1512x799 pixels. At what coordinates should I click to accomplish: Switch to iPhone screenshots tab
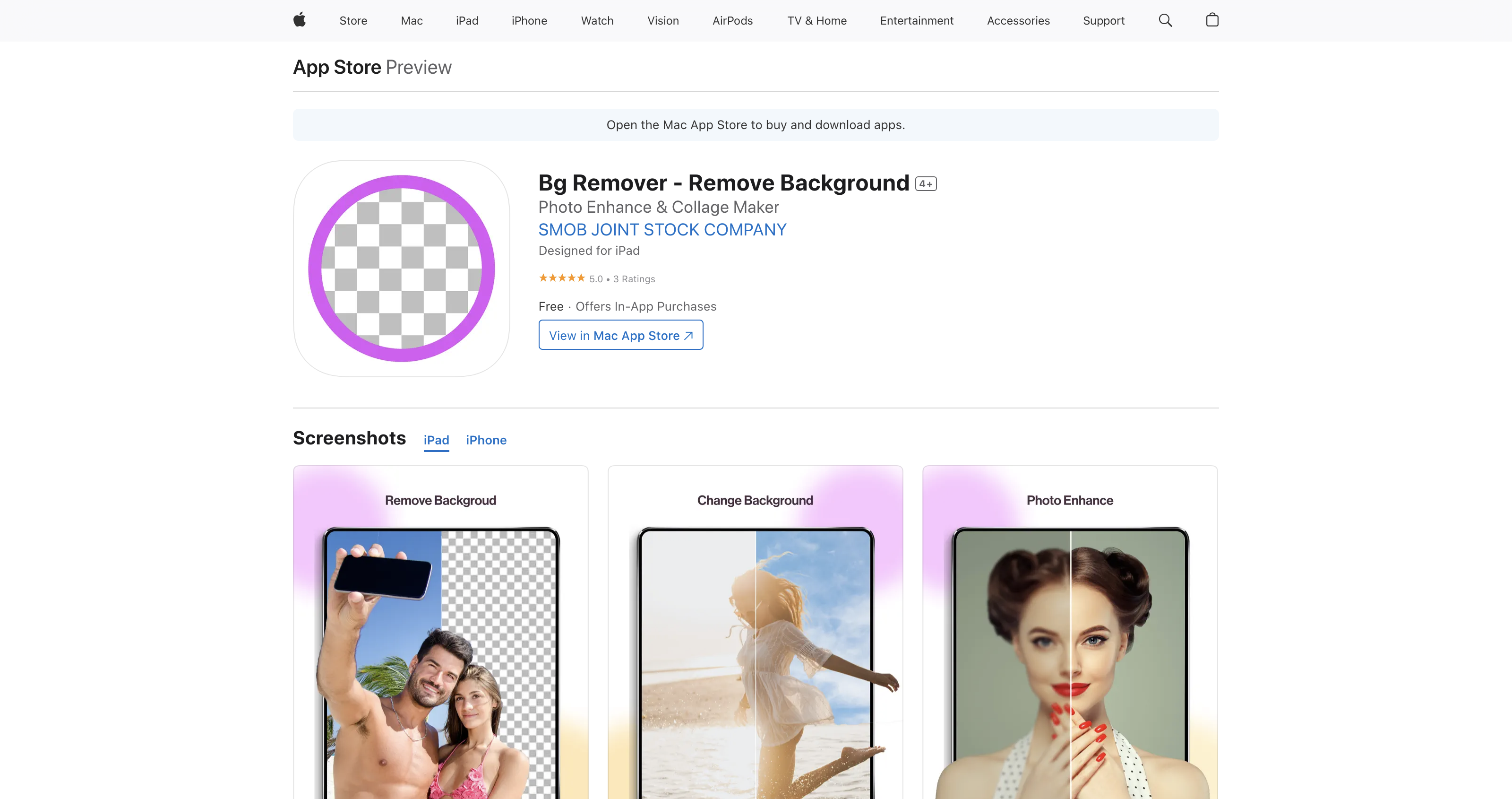[x=486, y=441]
